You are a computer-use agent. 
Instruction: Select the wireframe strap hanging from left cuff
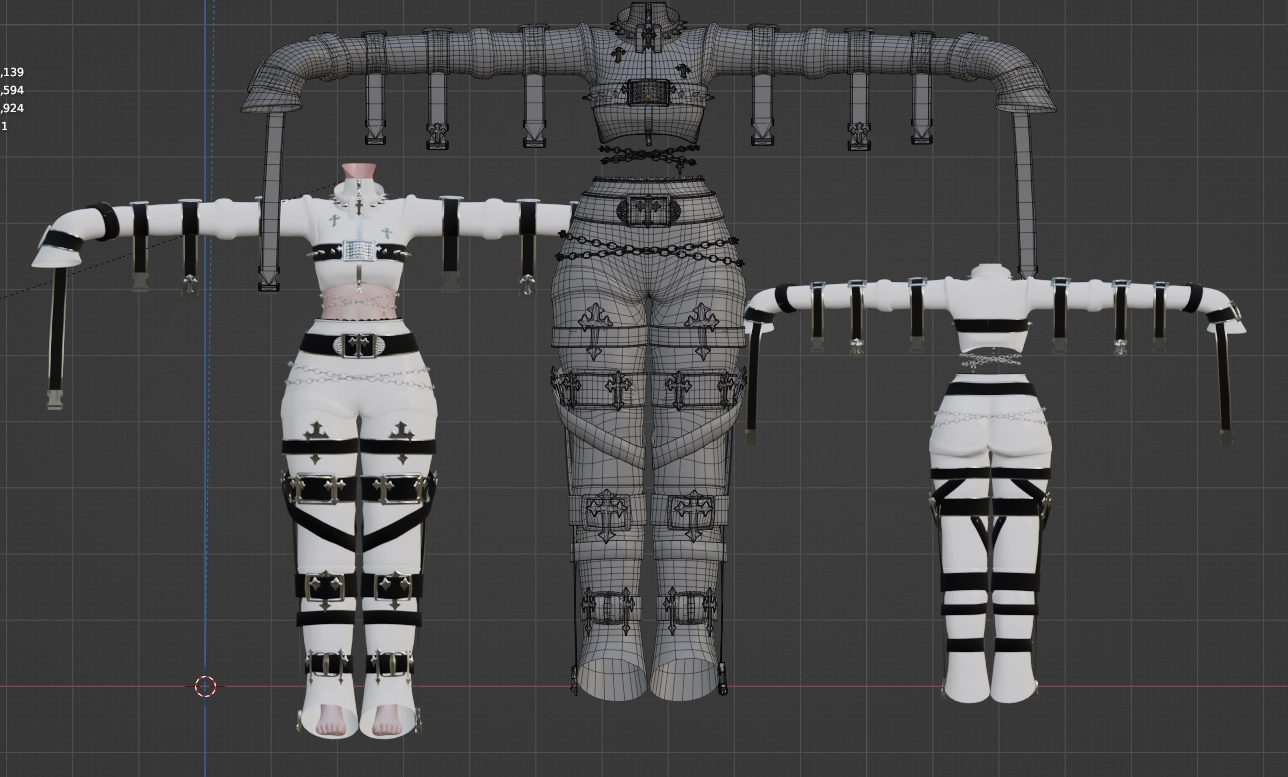coord(271,200)
